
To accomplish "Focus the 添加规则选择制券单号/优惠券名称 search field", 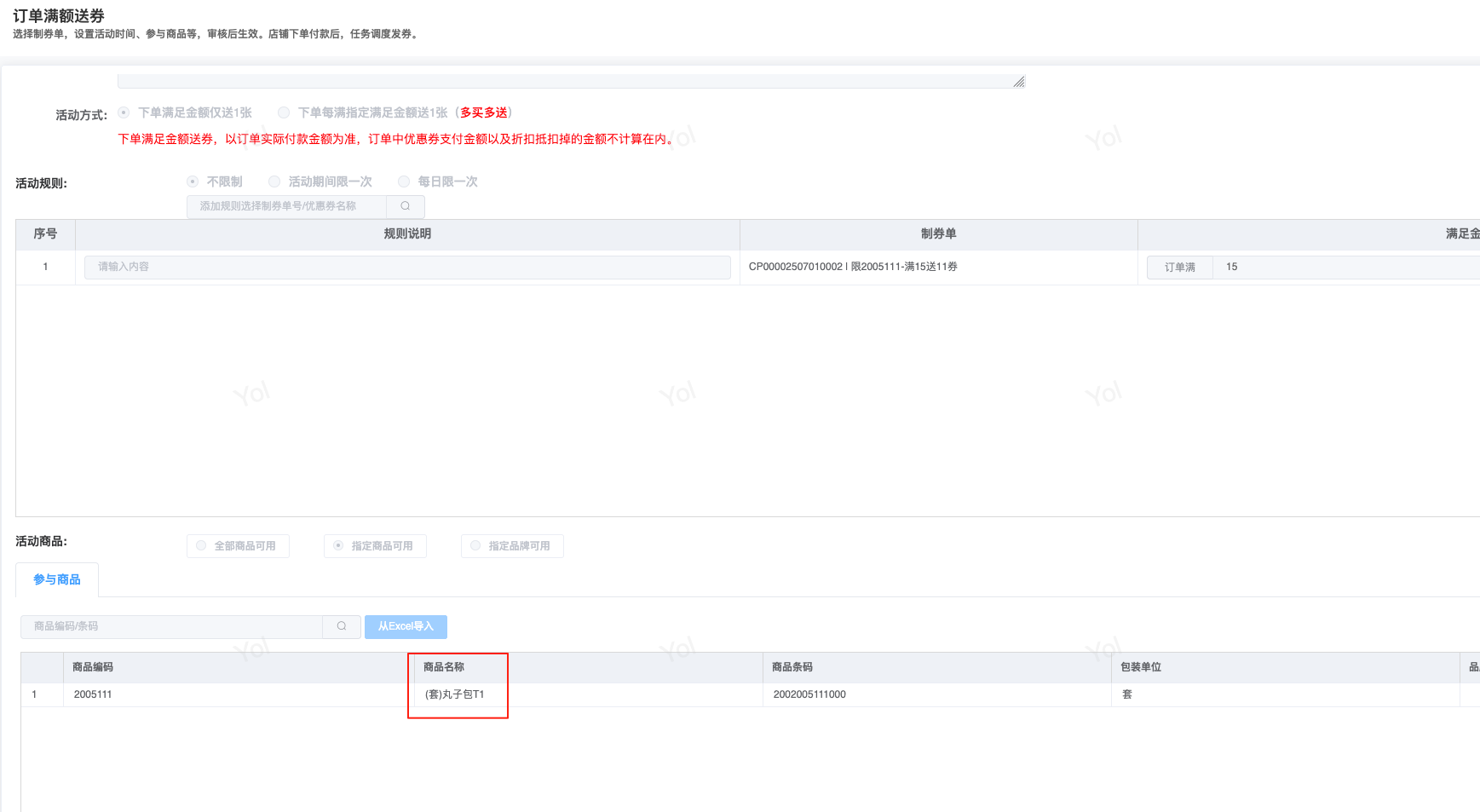I will pos(287,206).
